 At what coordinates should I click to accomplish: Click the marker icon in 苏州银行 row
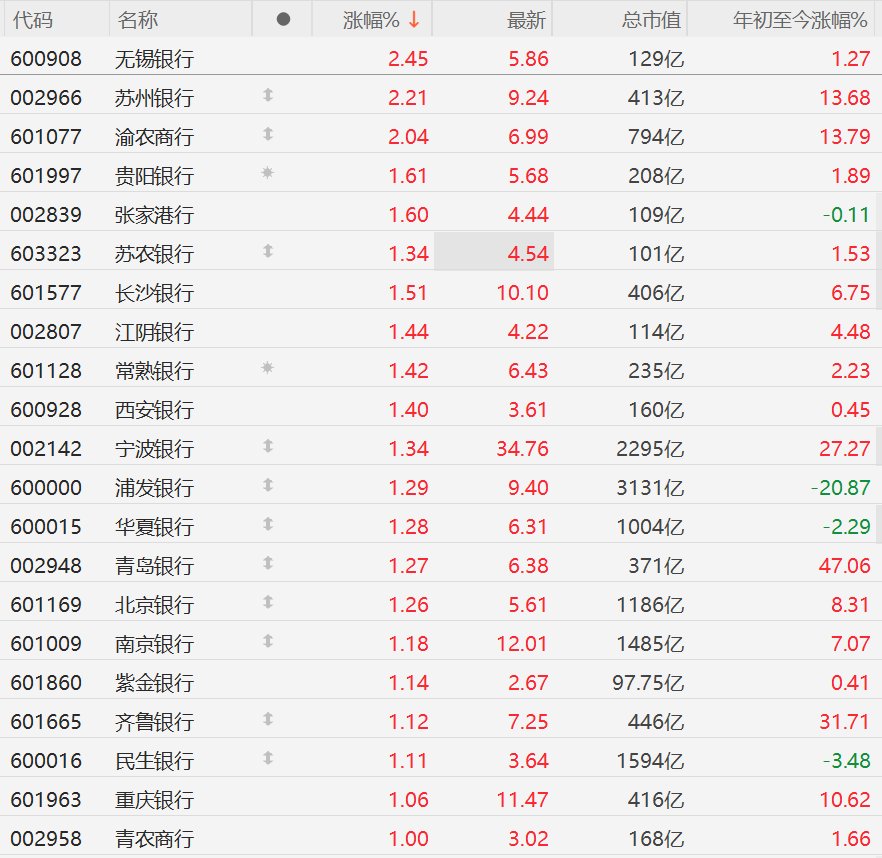click(x=268, y=95)
